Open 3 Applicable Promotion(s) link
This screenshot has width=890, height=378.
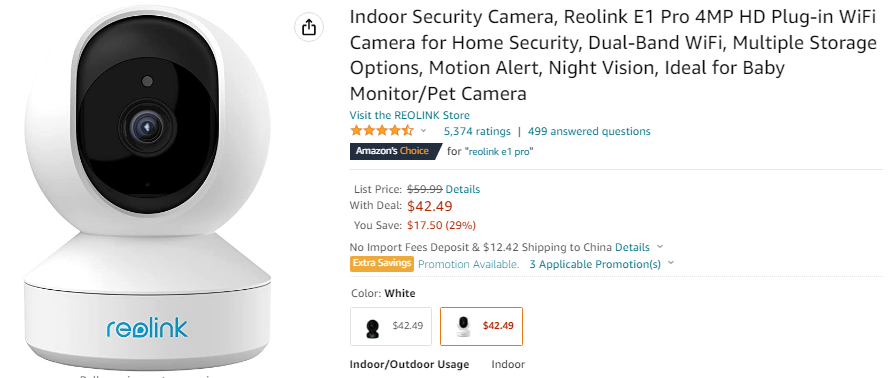tap(595, 264)
